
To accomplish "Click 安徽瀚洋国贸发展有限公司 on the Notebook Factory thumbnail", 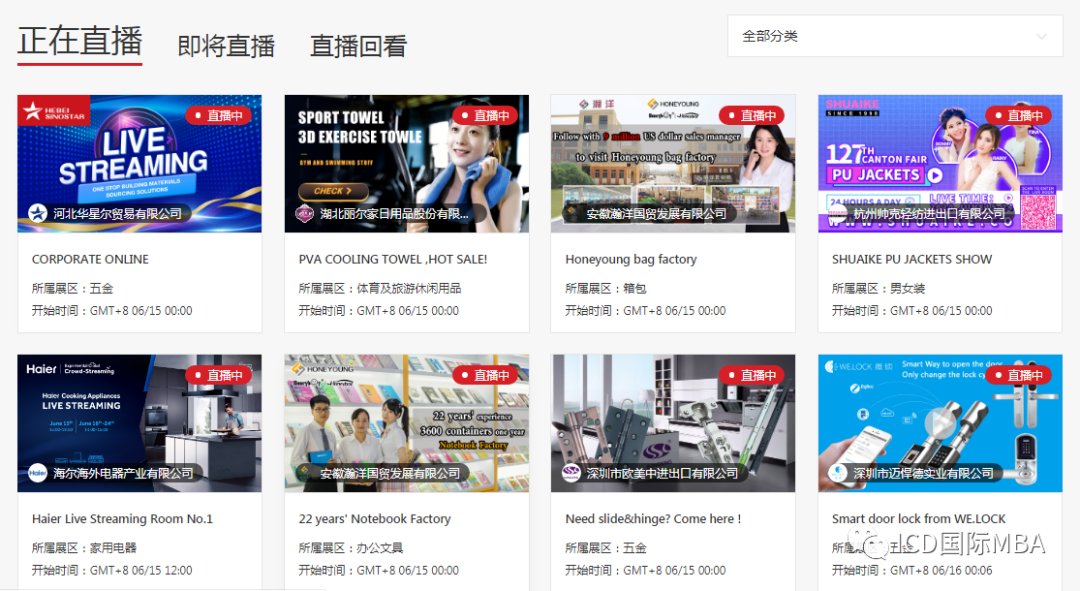I will [x=390, y=473].
